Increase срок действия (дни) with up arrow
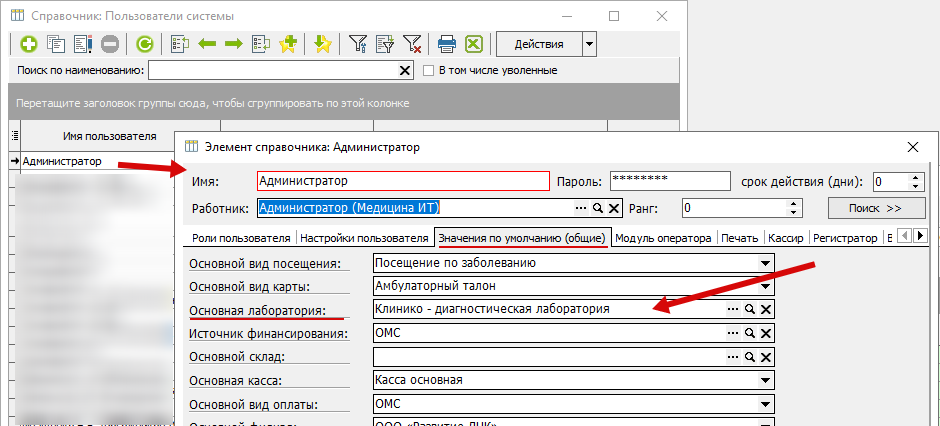 pyautogui.click(x=914, y=177)
